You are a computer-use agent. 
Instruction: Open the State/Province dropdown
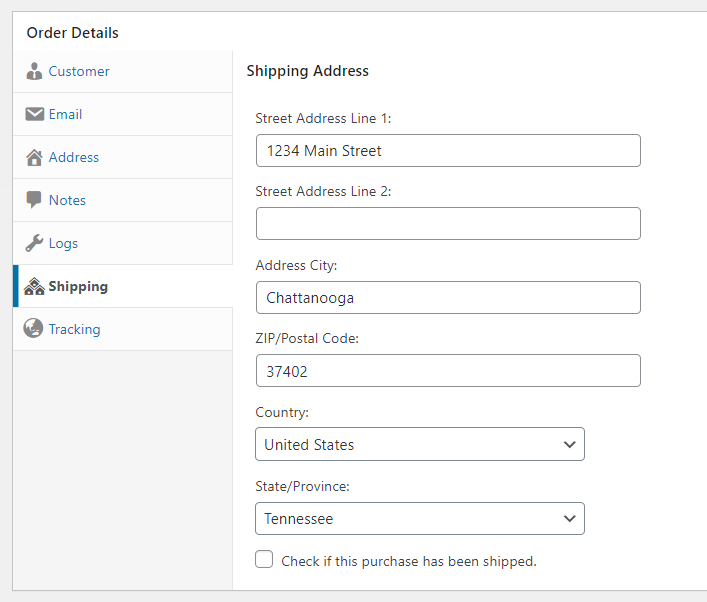pyautogui.click(x=419, y=518)
